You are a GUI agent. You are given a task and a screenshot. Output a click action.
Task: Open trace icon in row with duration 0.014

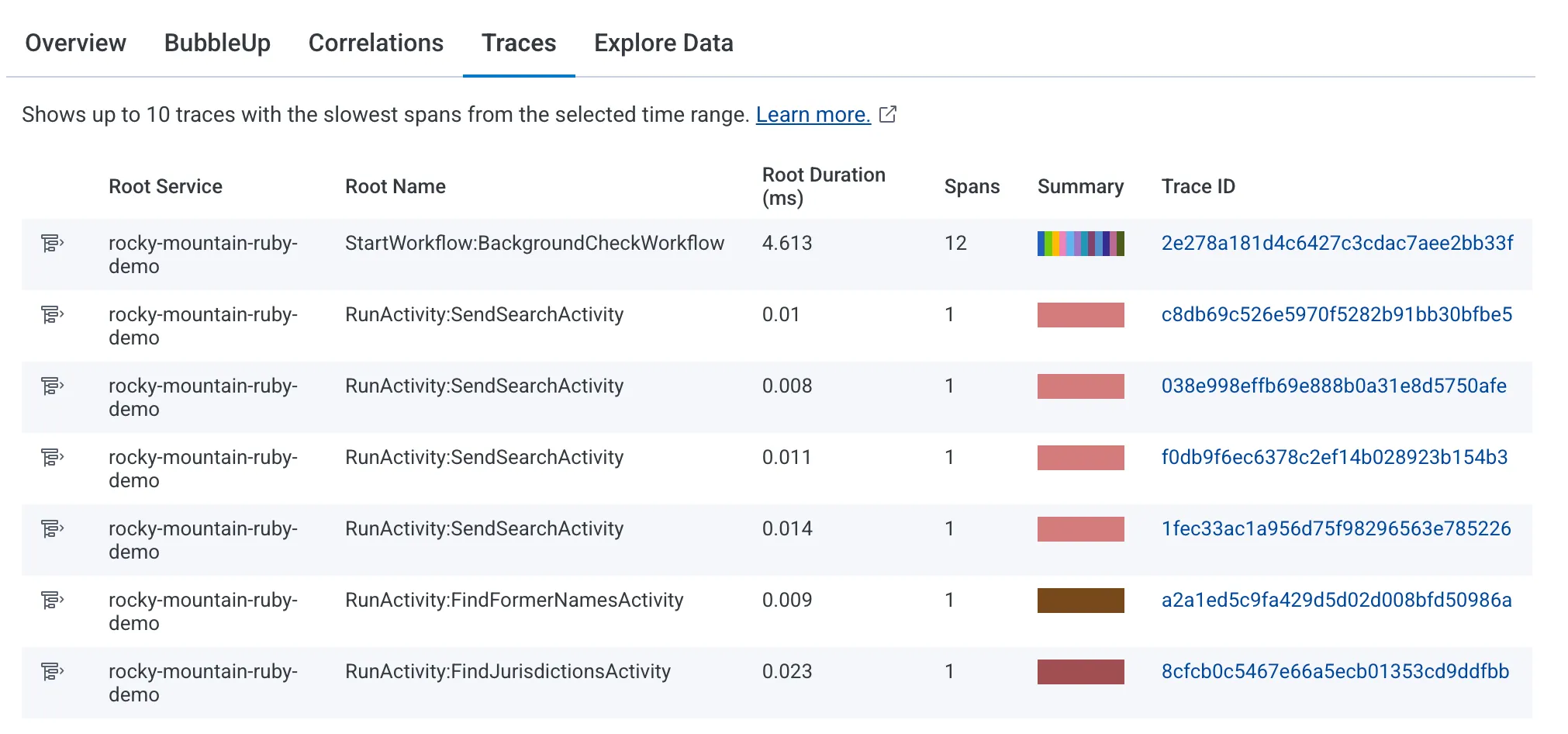tap(52, 529)
